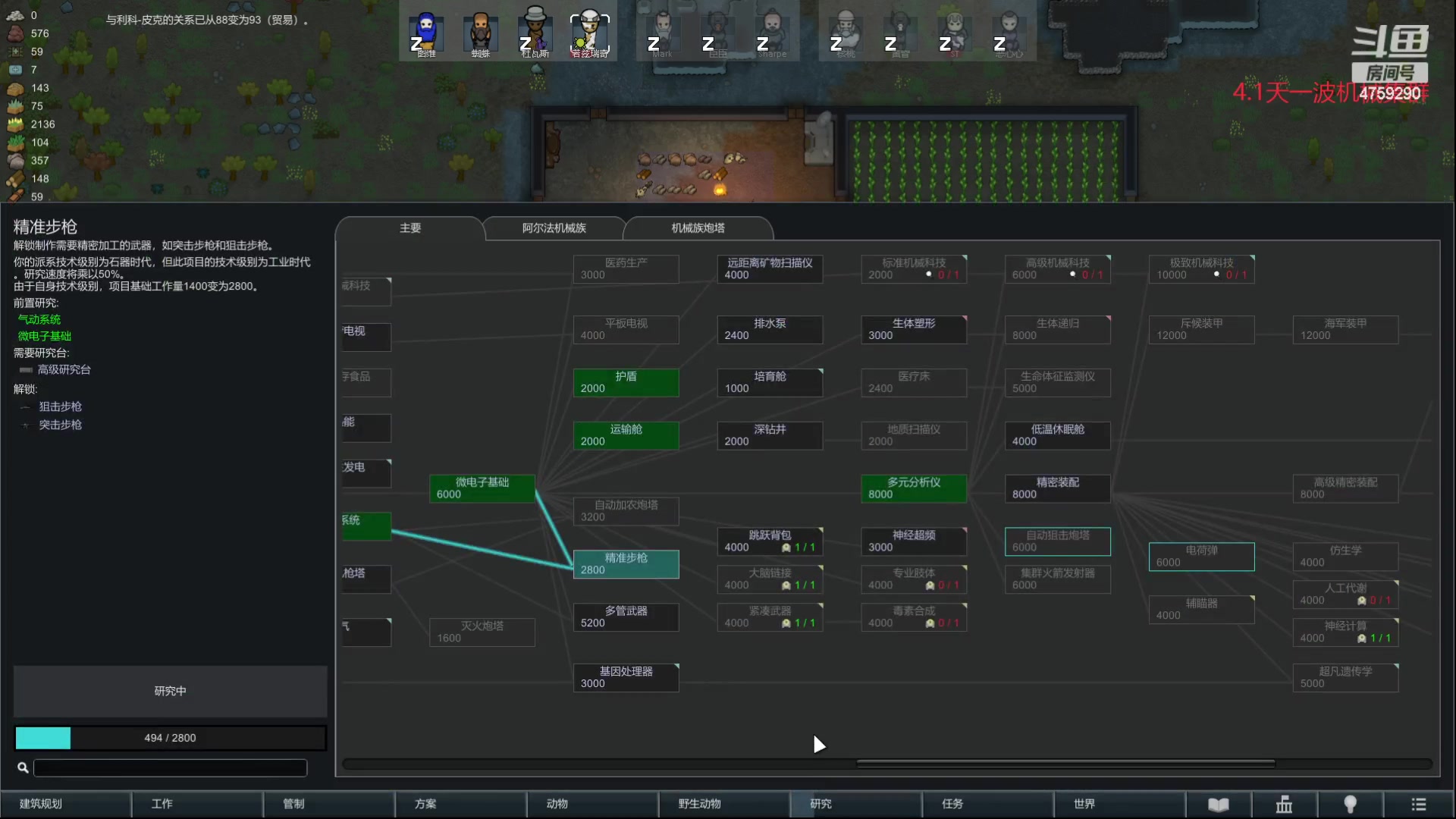Select the colonist portrait labeled 杜卢斯

coord(535,33)
